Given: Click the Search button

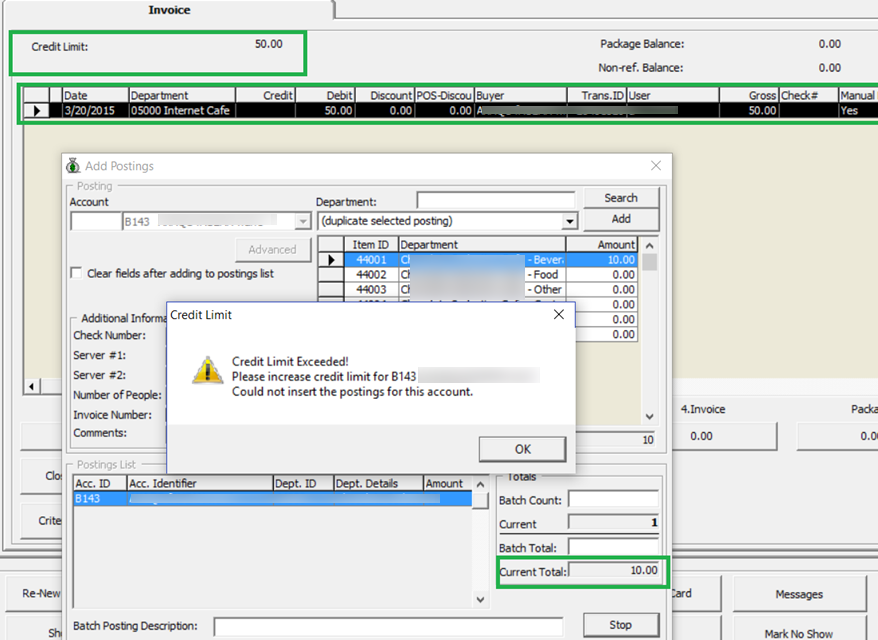Looking at the screenshot, I should [x=621, y=198].
